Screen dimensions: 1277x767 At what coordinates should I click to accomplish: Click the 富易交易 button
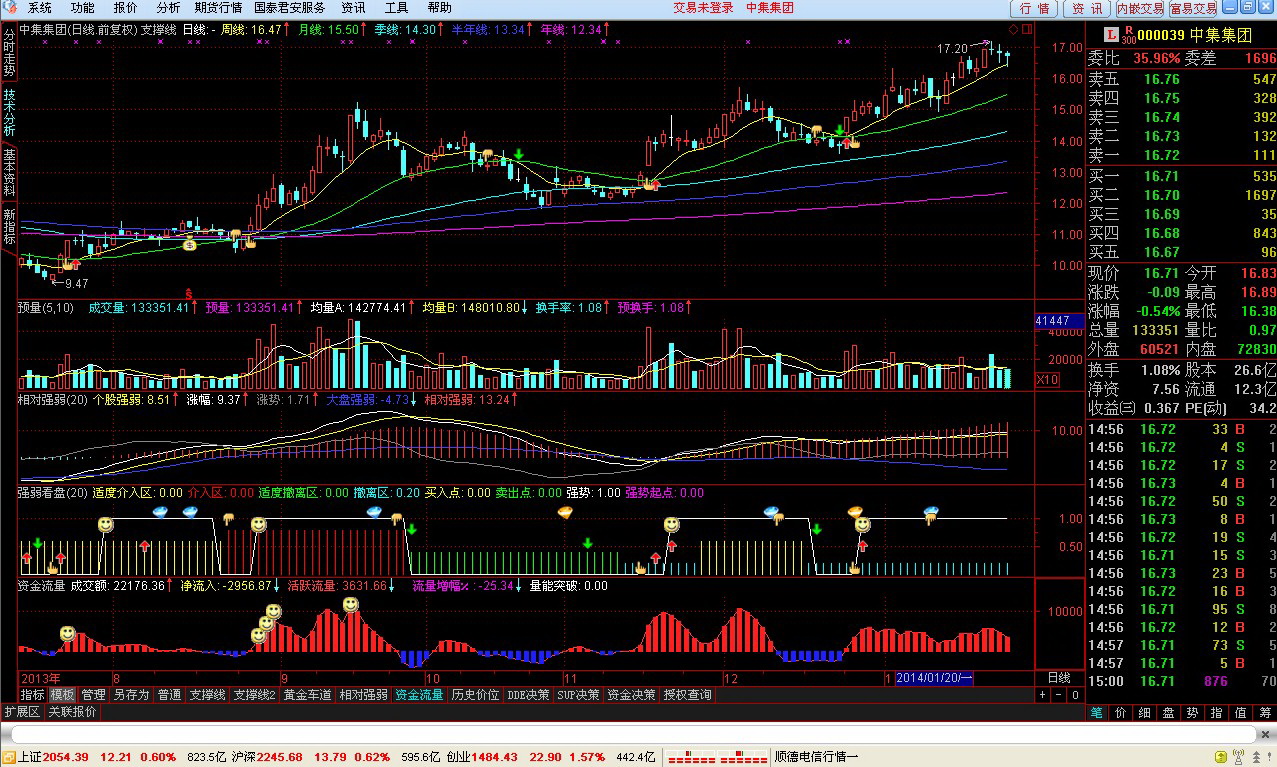(x=1193, y=8)
